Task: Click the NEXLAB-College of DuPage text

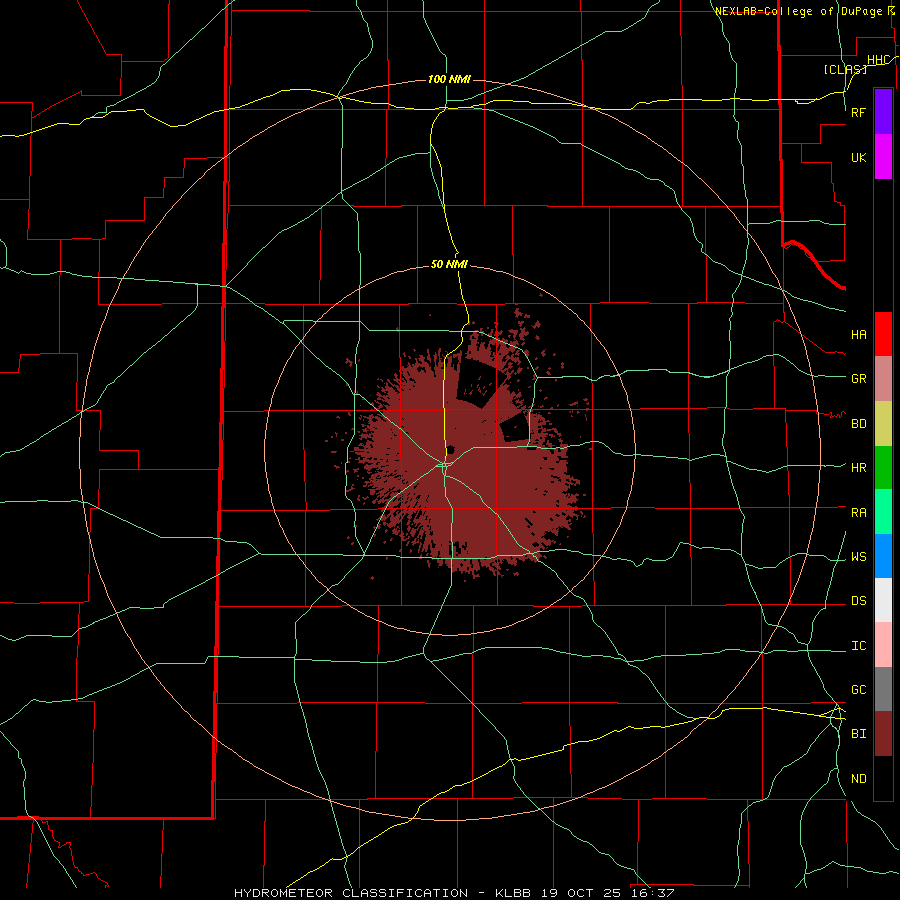Action: 799,11
